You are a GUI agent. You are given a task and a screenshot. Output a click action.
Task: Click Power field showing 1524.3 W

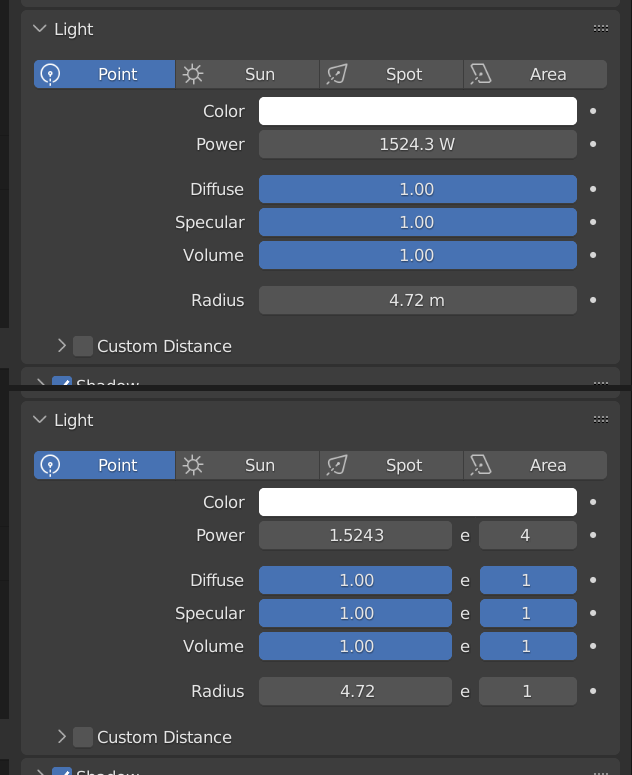point(418,144)
